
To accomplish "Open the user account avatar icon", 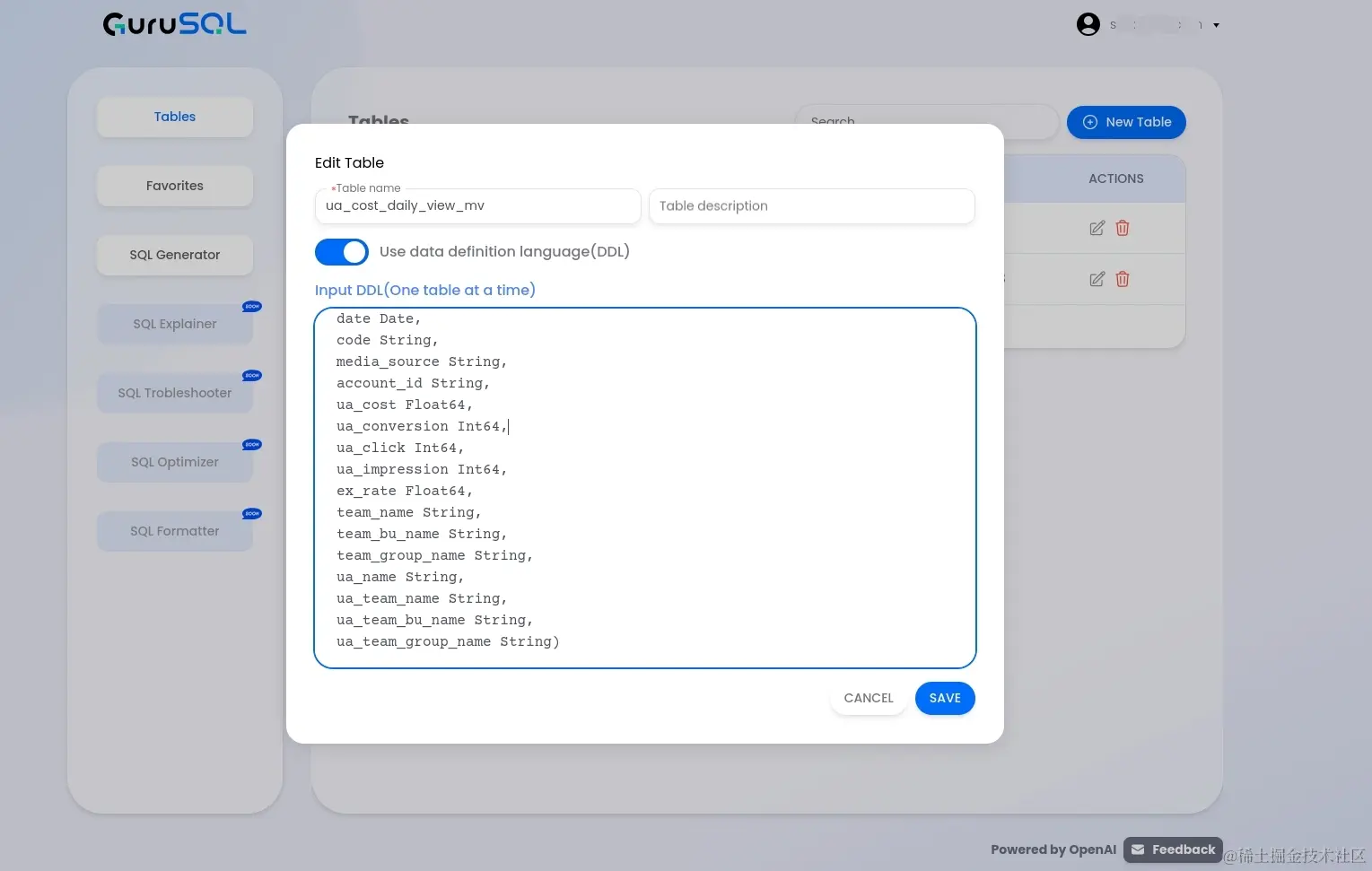I will pyautogui.click(x=1088, y=24).
